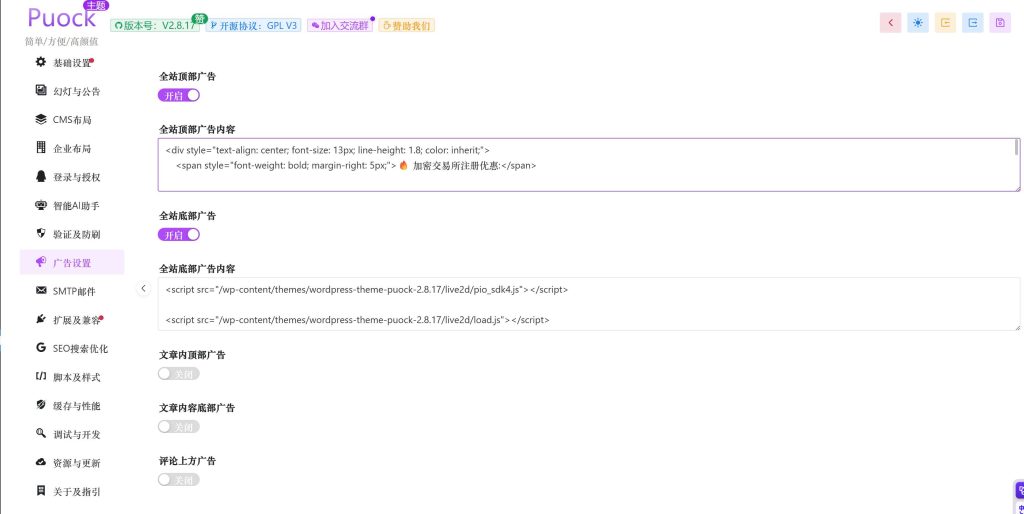Click inside the 全站顶部广告内容 textarea
The width and height of the screenshot is (1024, 514).
(x=588, y=165)
